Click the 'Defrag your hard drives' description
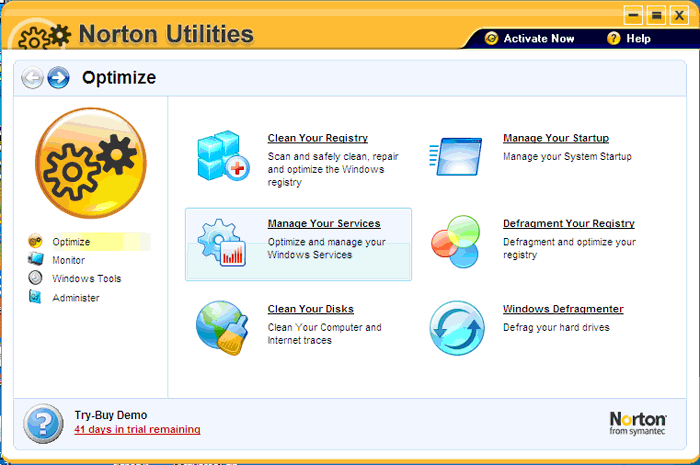This screenshot has height=465, width=700. pyautogui.click(x=556, y=328)
